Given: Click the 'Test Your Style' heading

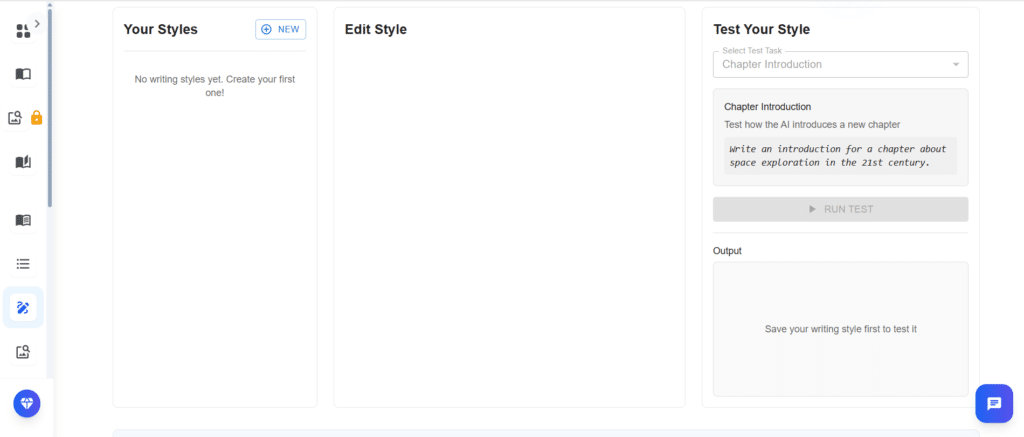Looking at the screenshot, I should click(761, 29).
